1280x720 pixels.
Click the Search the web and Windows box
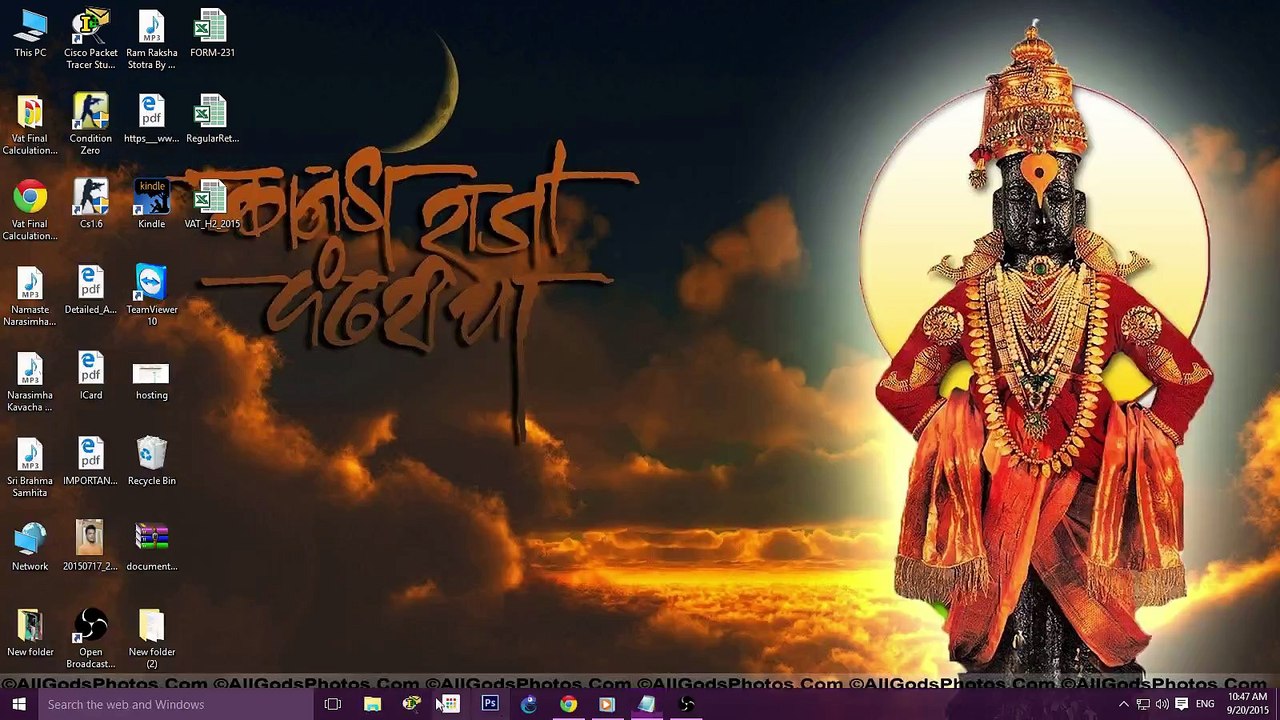tap(174, 704)
